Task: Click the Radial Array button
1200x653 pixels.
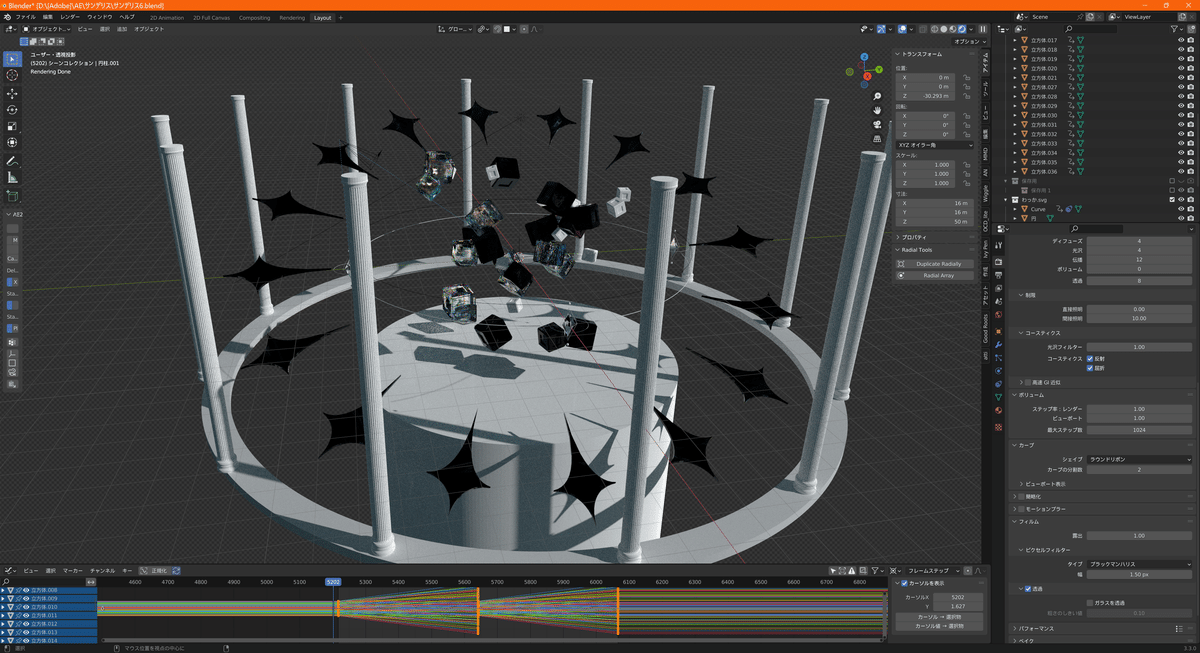Action: 934,275
